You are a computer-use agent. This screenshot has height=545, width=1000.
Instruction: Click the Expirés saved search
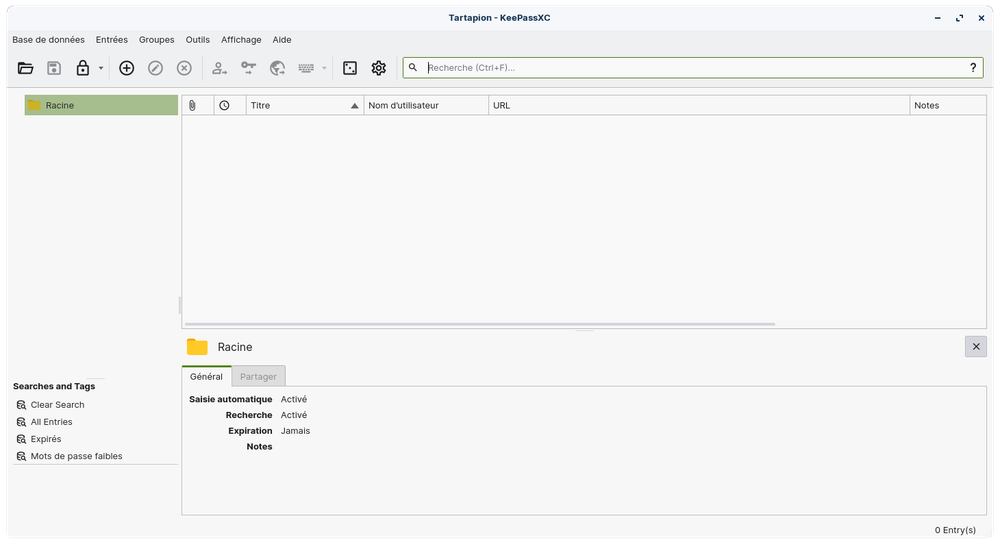point(45,439)
